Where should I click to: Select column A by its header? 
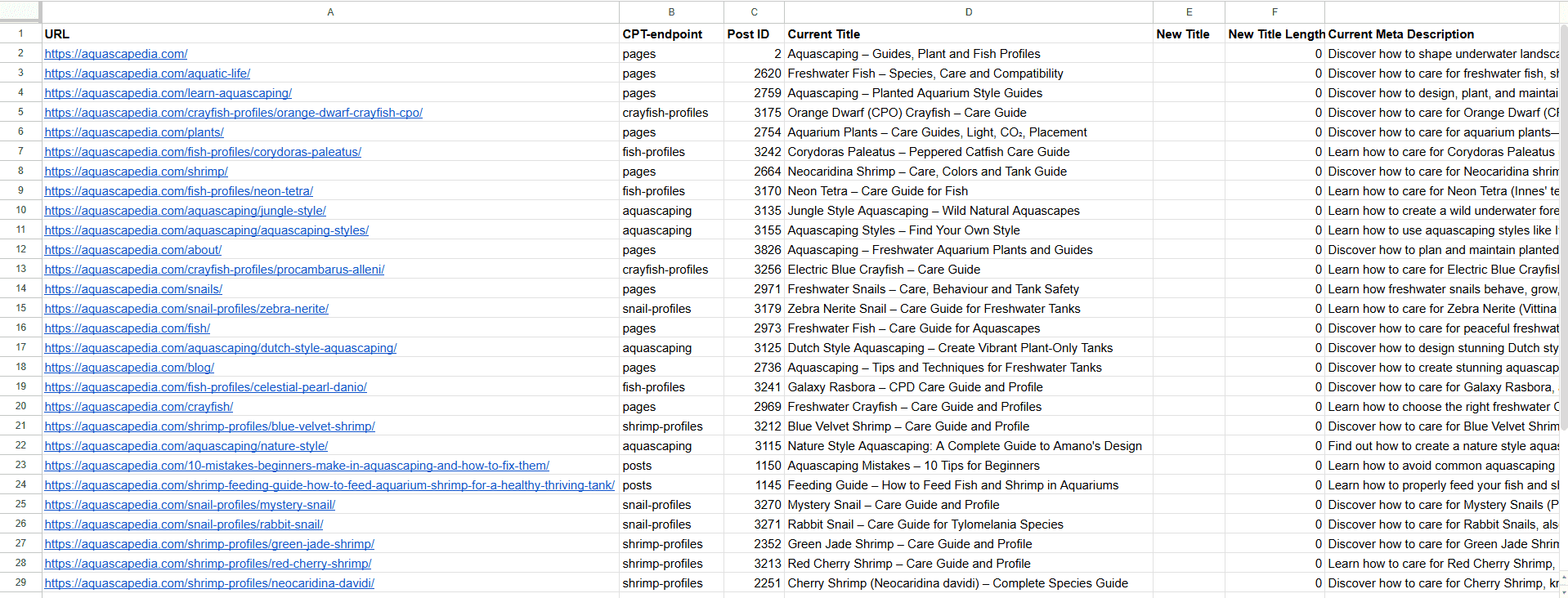point(330,11)
